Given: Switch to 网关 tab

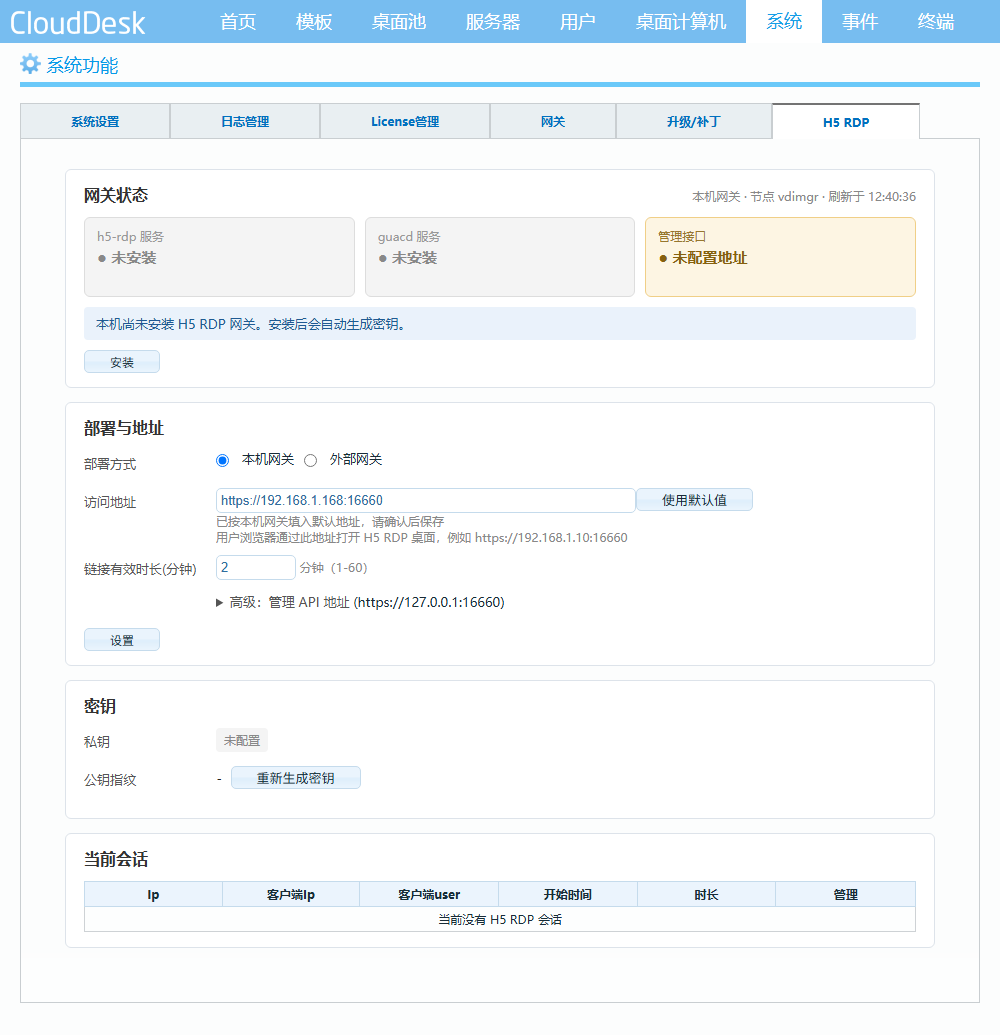Looking at the screenshot, I should (x=552, y=121).
